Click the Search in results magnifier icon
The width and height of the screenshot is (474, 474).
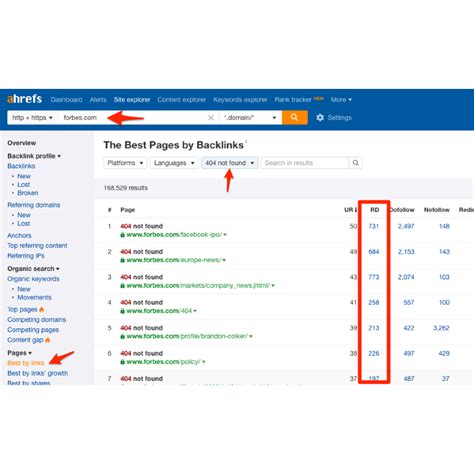click(356, 163)
